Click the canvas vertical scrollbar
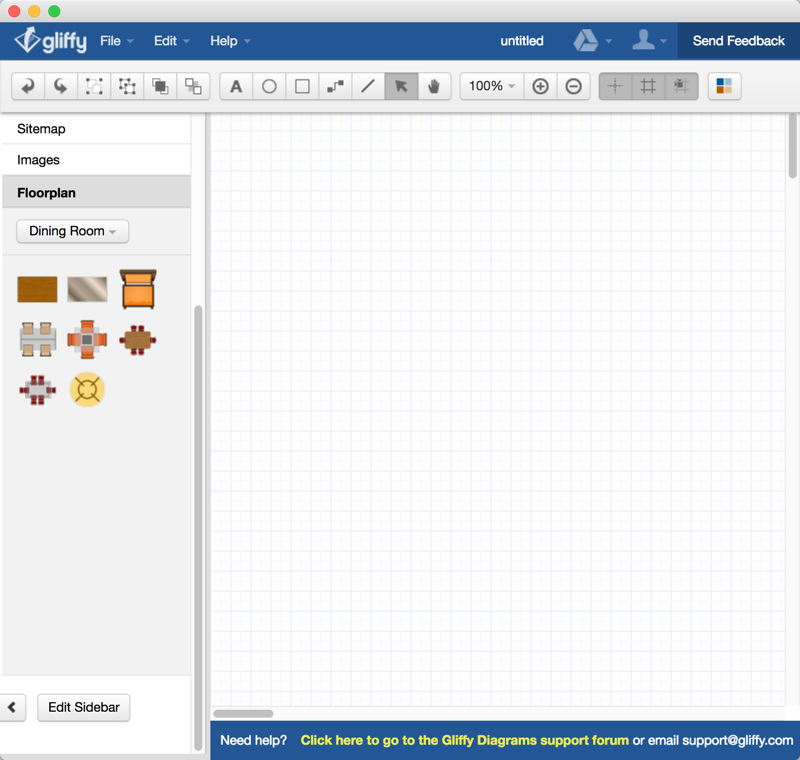 (792, 146)
